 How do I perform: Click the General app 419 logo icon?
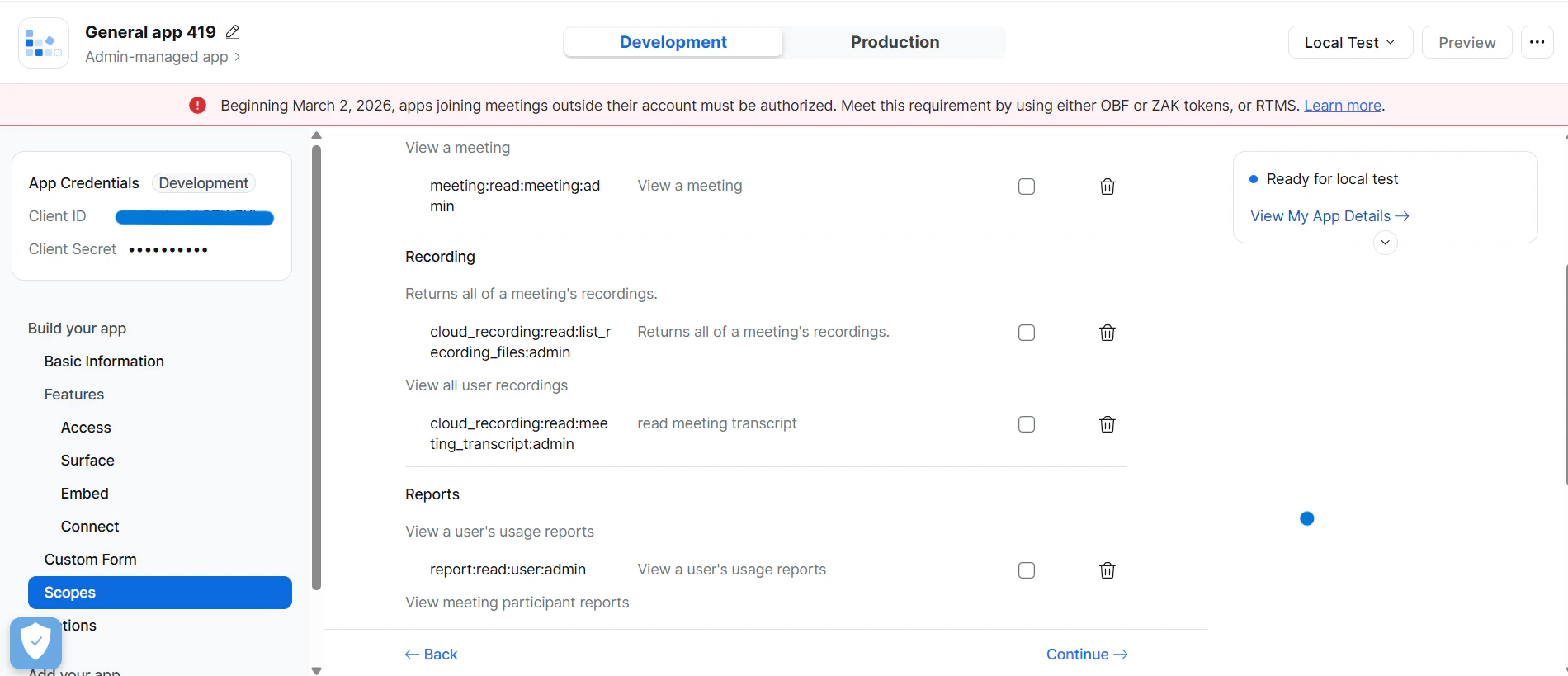[44, 43]
